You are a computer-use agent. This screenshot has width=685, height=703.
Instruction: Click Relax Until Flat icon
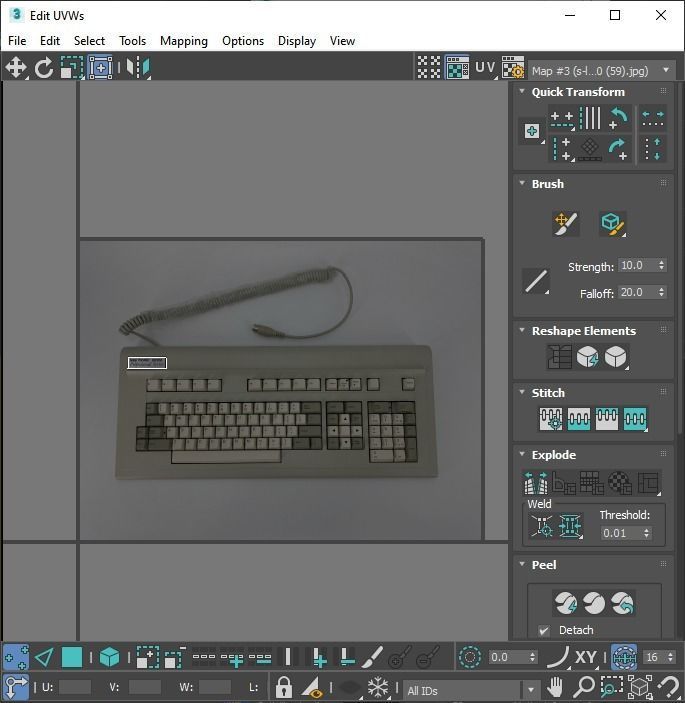point(587,357)
